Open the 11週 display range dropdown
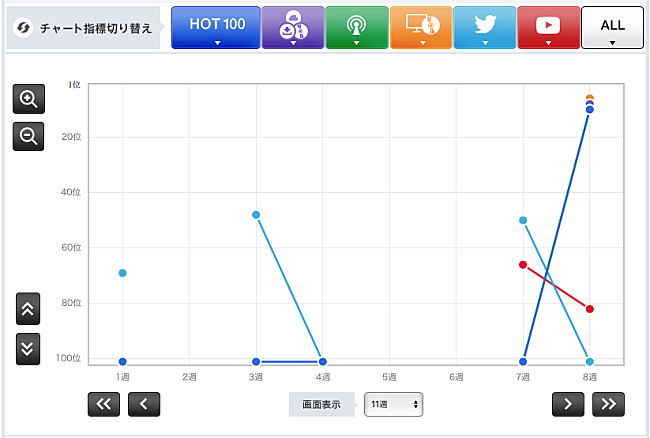The image size is (650, 438). [x=393, y=404]
